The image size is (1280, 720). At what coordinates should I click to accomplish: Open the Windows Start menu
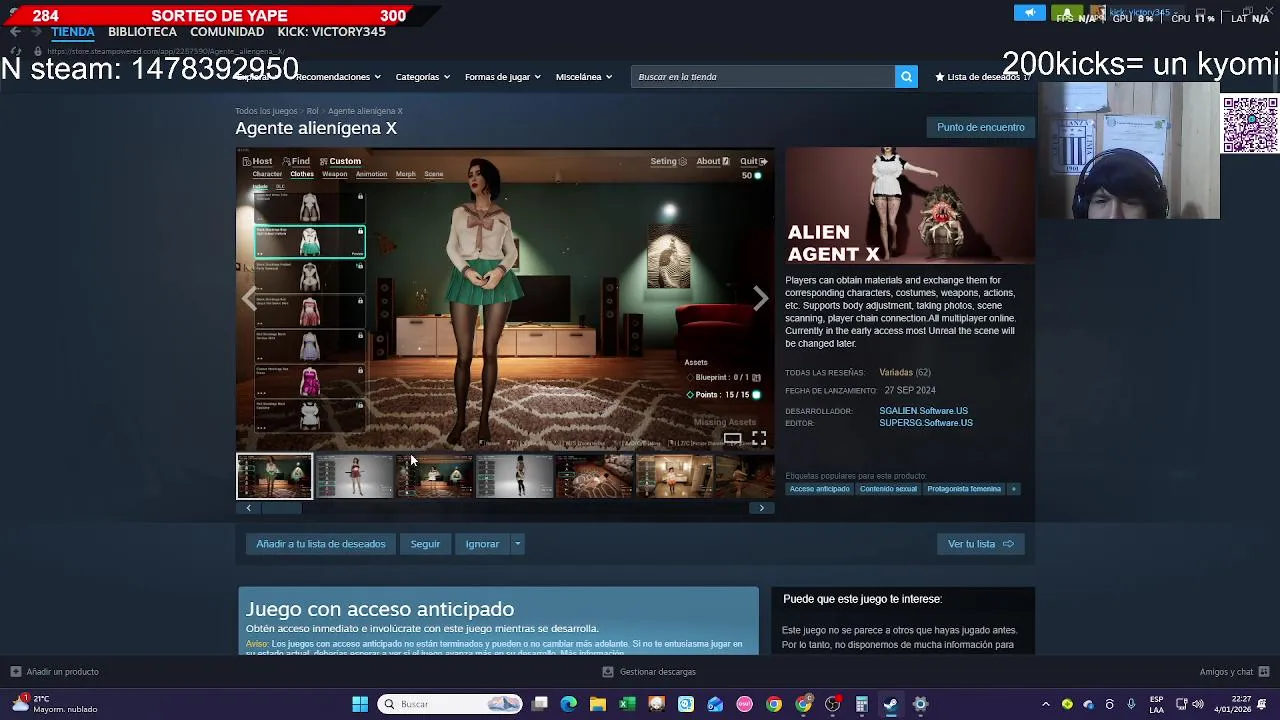(x=360, y=704)
